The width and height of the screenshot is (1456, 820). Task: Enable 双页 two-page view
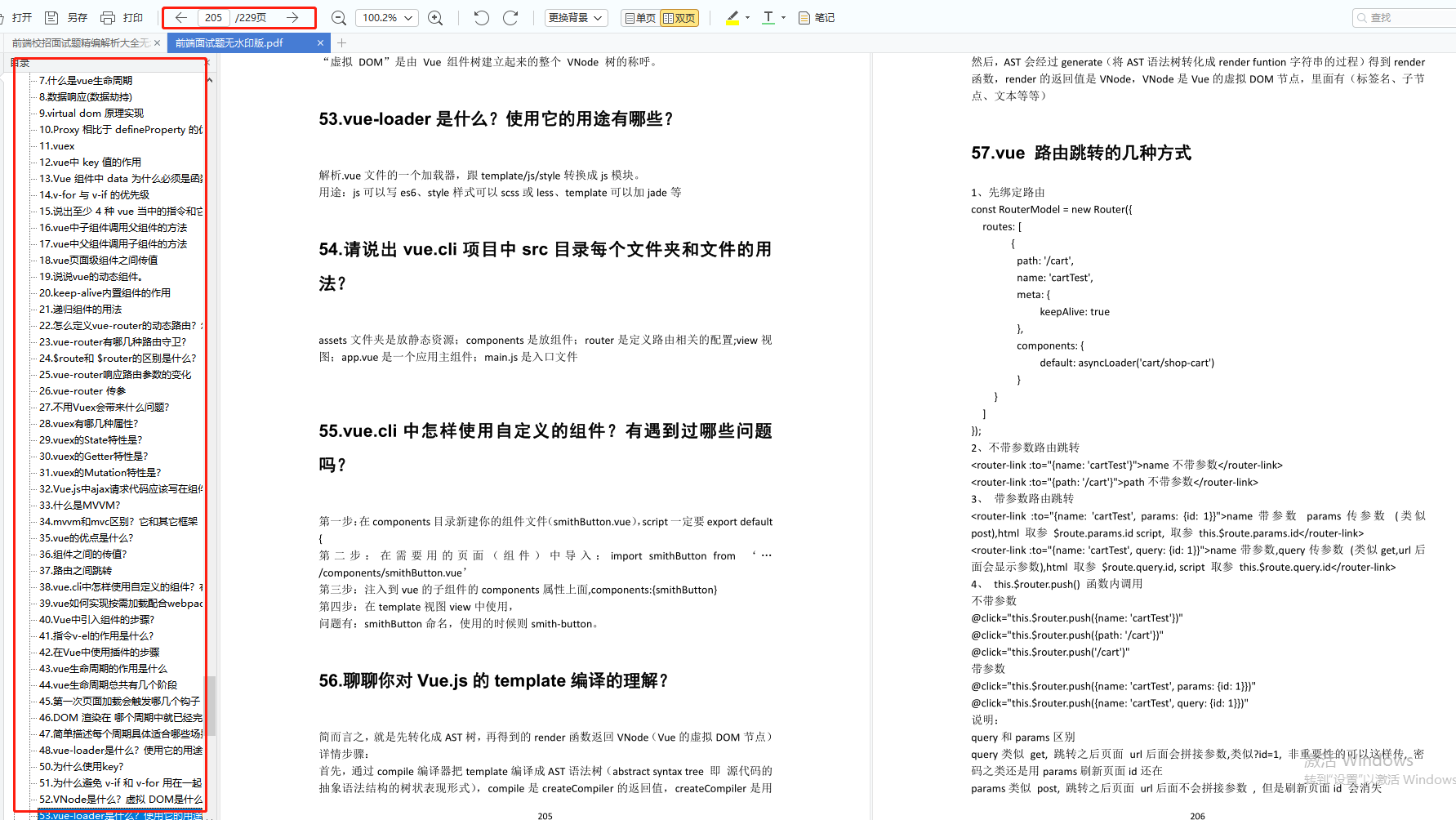[x=679, y=17]
